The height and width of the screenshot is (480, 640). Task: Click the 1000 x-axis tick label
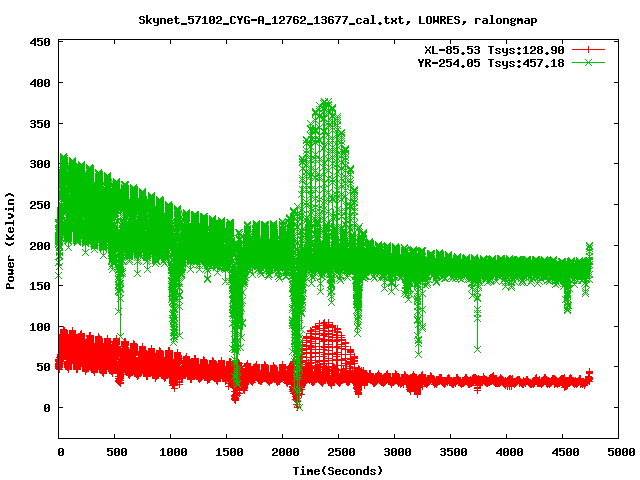173,452
